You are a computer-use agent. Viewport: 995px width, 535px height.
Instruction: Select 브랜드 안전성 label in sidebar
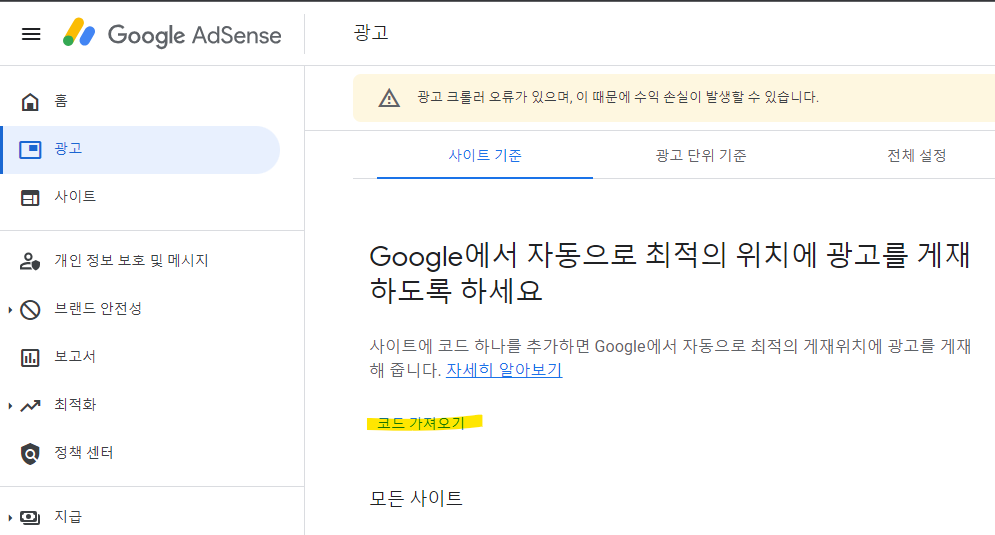coord(98,309)
